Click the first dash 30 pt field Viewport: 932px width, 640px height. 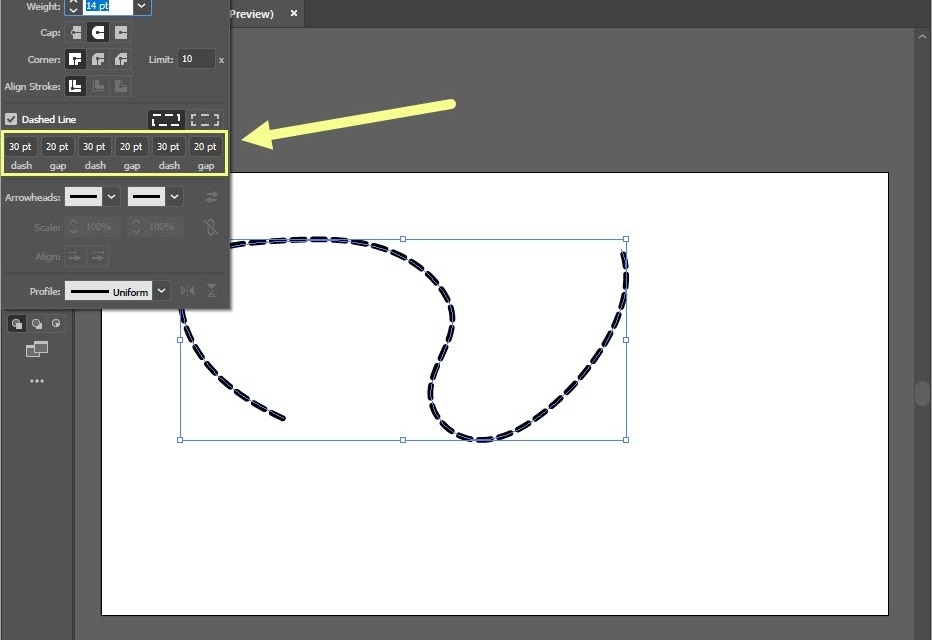20,147
